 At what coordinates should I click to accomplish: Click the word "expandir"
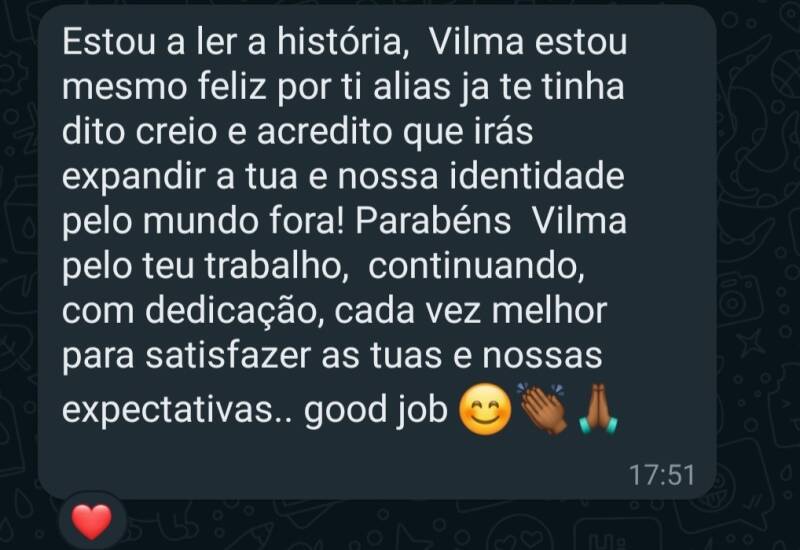coord(134,178)
